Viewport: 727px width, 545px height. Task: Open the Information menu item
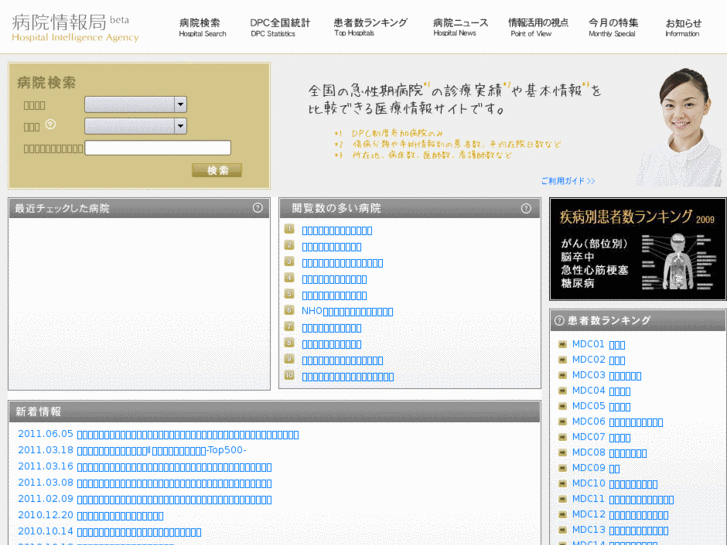683,27
